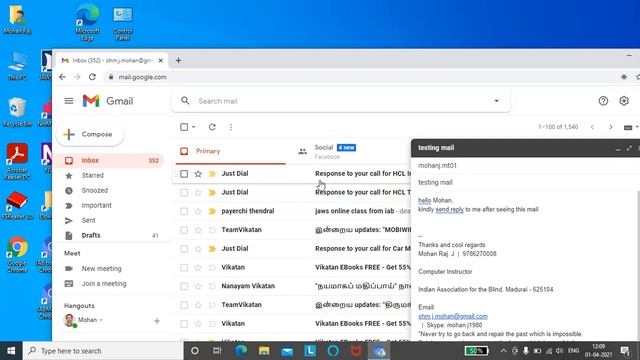The width and height of the screenshot is (640, 360).
Task: Go back in the browser
Action: [62, 77]
